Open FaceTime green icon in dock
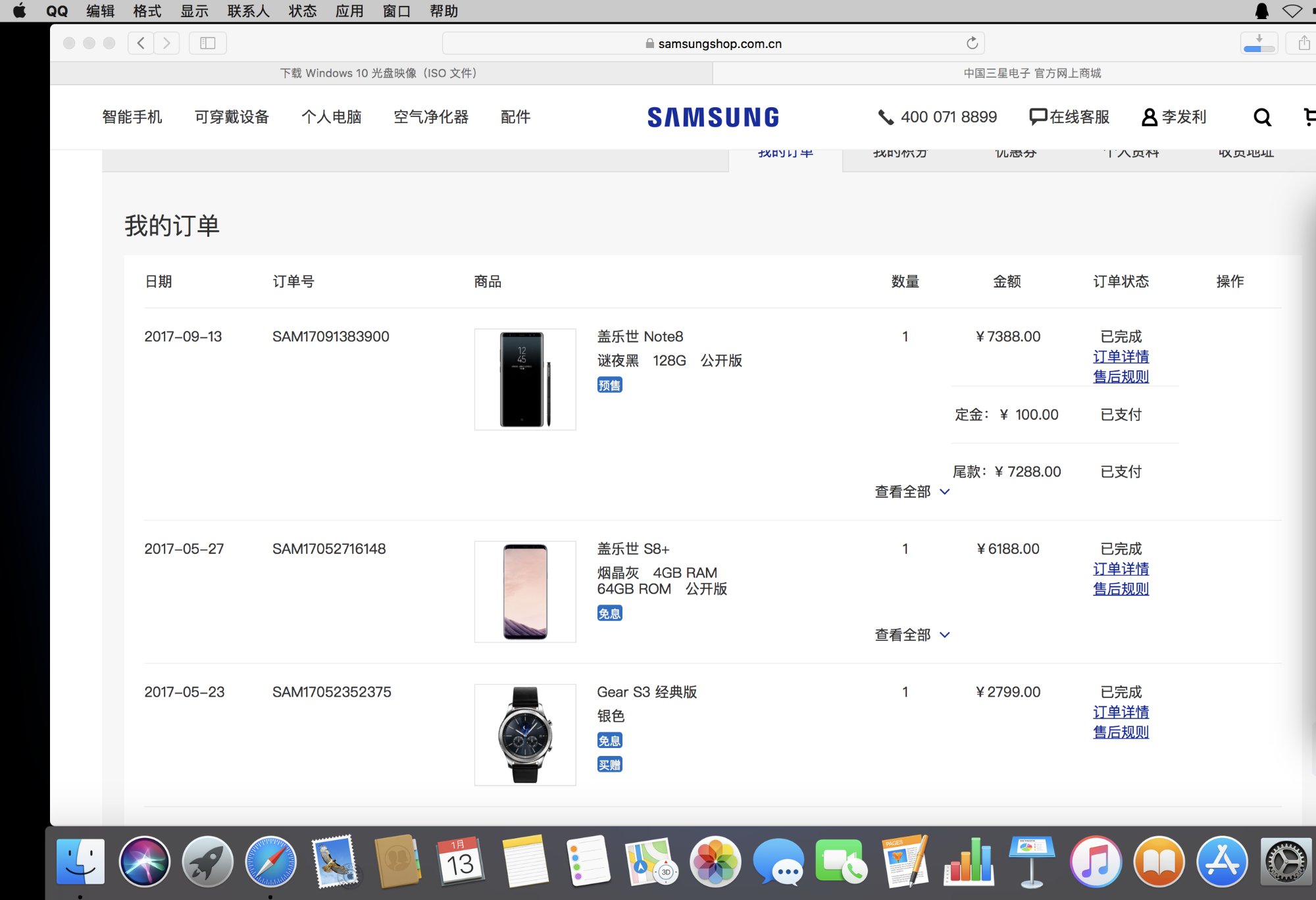The height and width of the screenshot is (900, 1316). (841, 861)
